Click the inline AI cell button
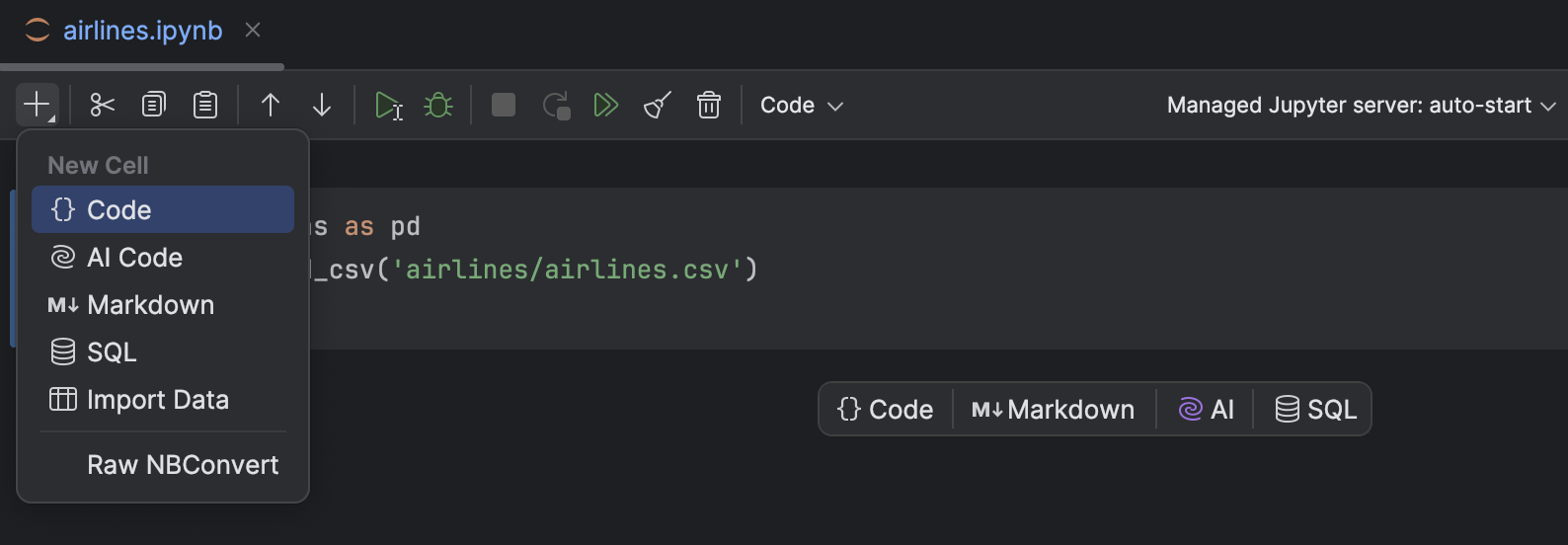Viewport: 1568px width, 545px height. (1207, 410)
